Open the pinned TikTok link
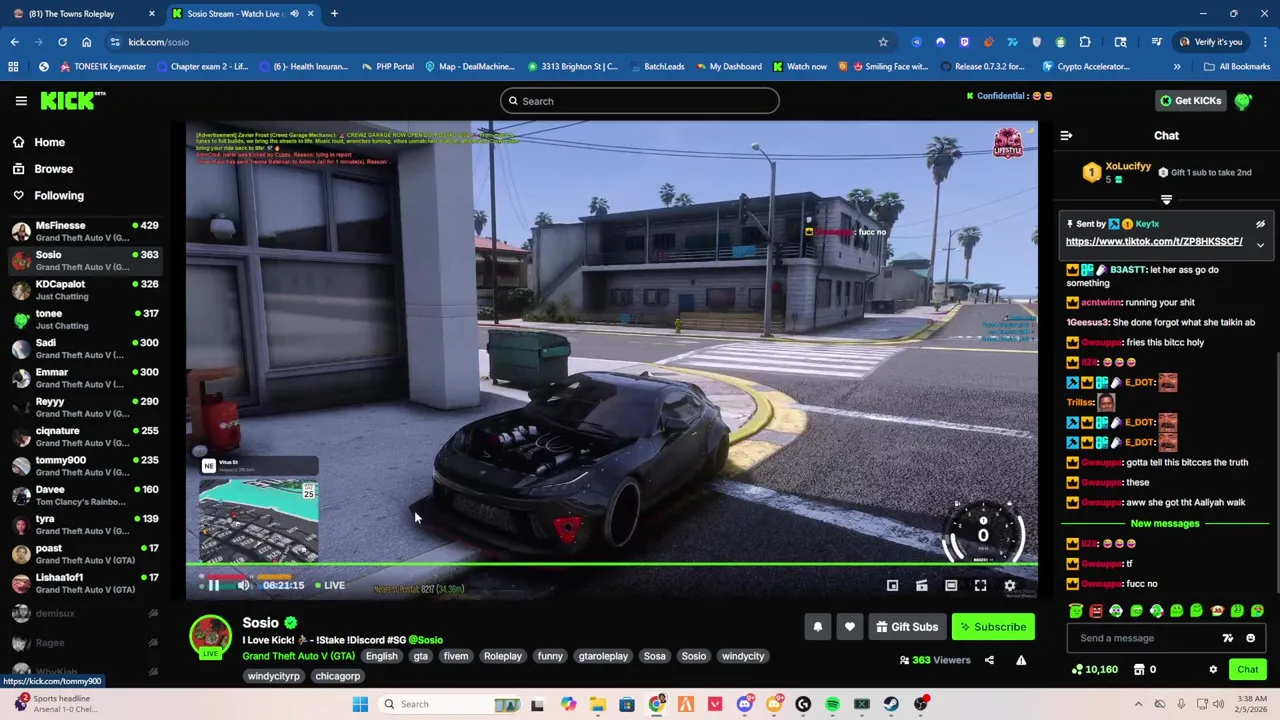The height and width of the screenshot is (720, 1280). (x=1154, y=242)
